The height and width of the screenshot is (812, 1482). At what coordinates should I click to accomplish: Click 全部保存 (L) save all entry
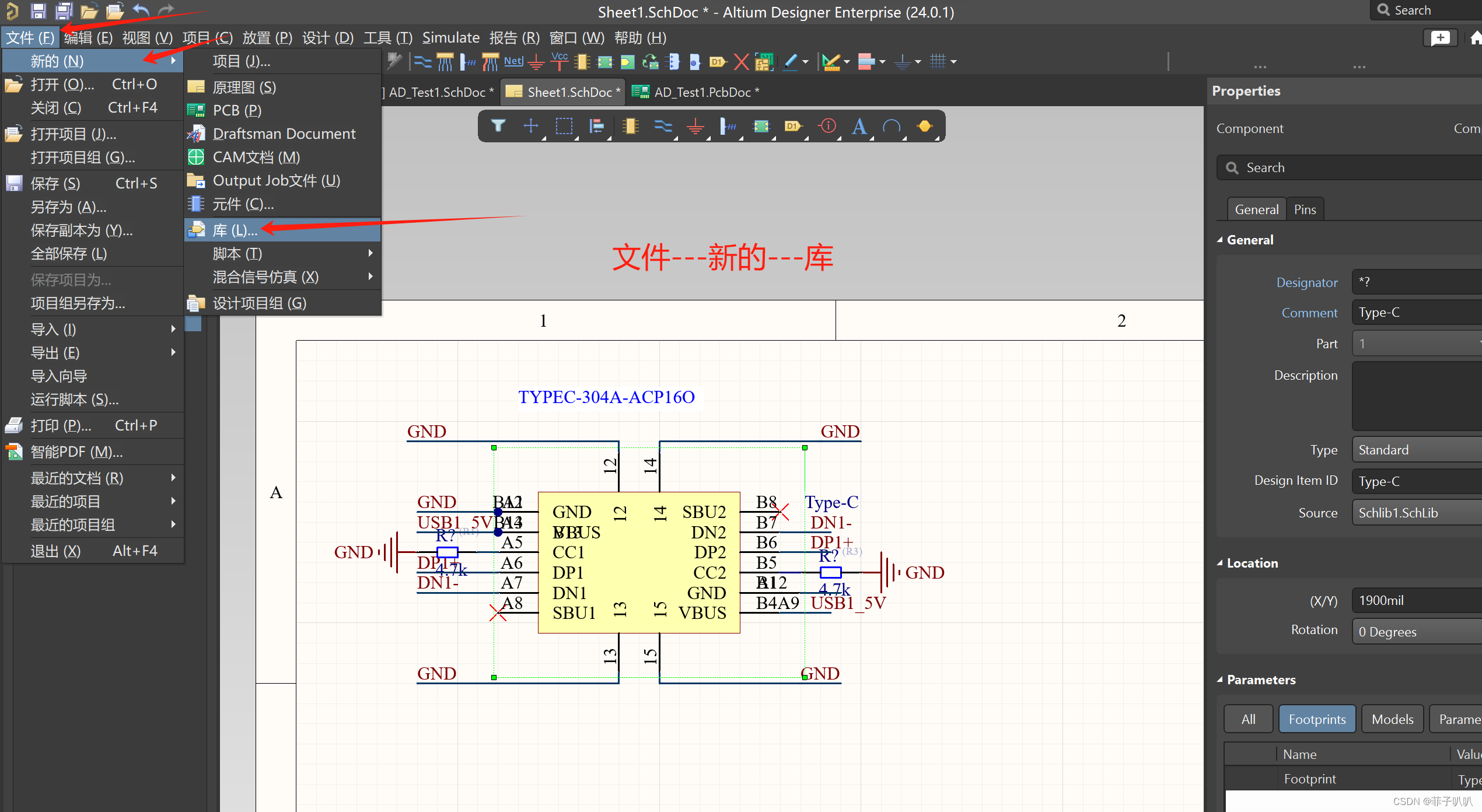(69, 253)
